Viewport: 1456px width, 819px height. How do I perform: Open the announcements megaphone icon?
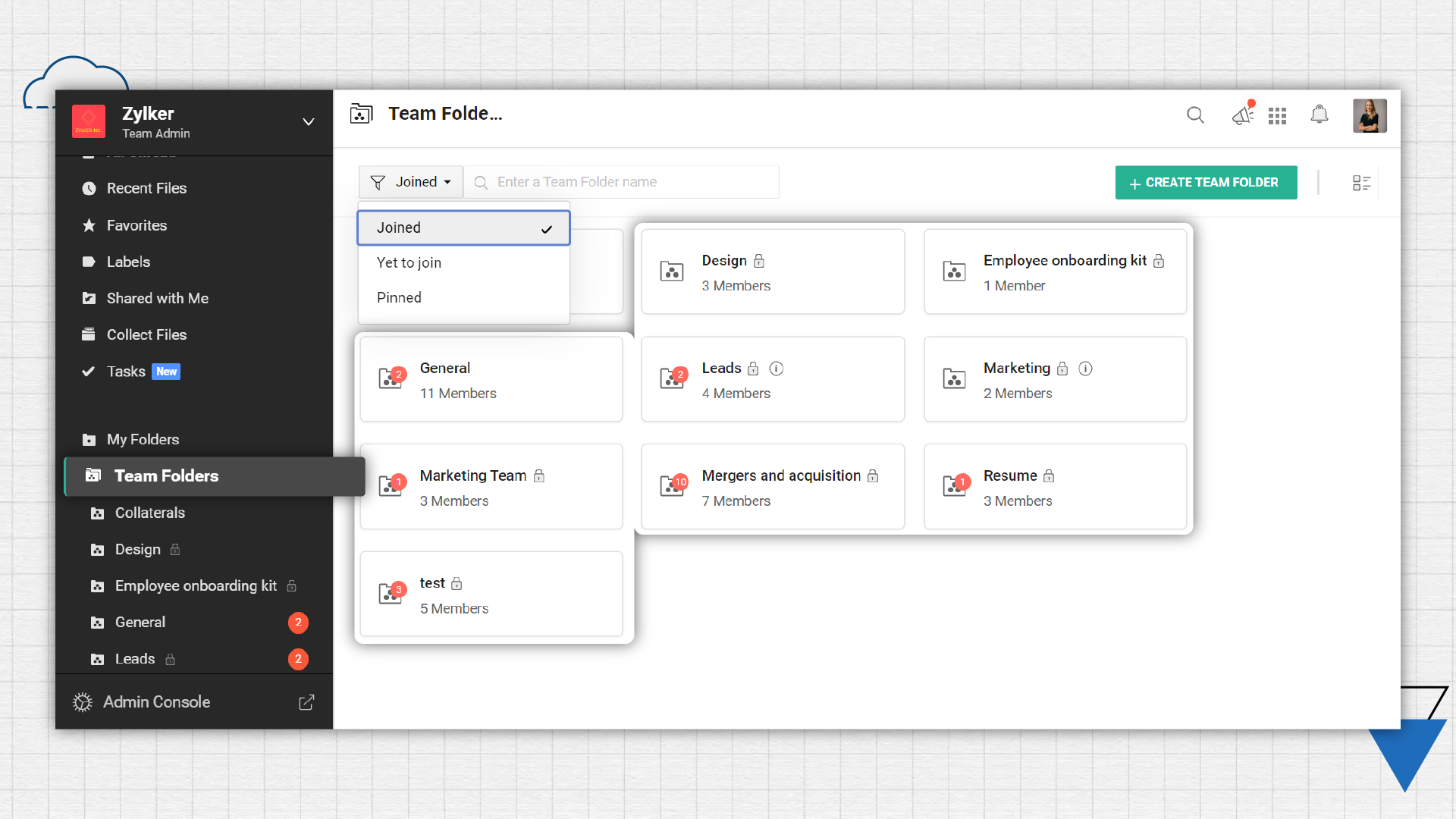click(x=1242, y=115)
